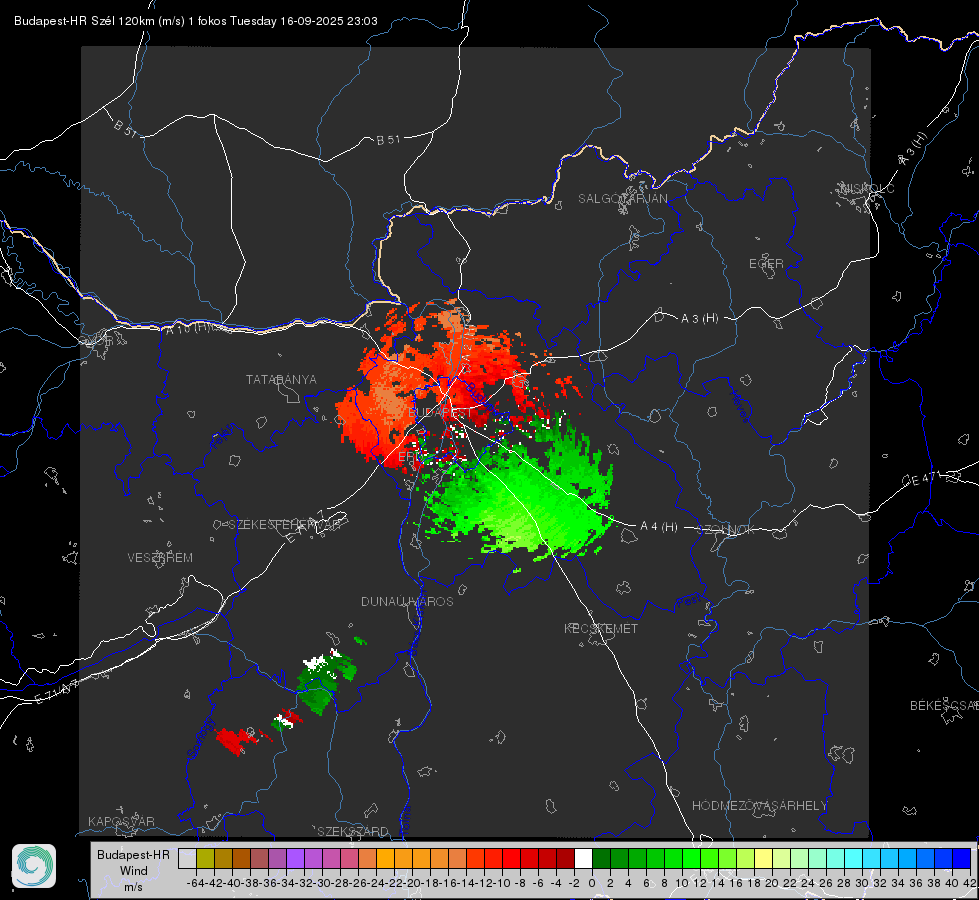This screenshot has height=900, width=979.
Task: Click the small red echo by the Somogy label
Action: pyautogui.click(x=236, y=741)
